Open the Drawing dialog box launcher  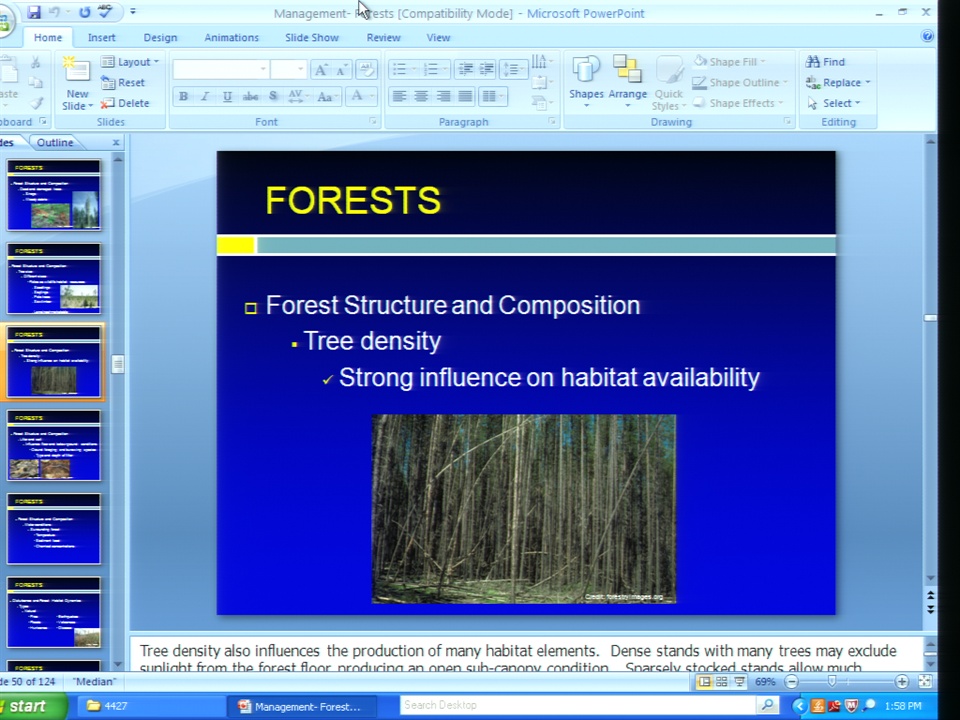788,121
